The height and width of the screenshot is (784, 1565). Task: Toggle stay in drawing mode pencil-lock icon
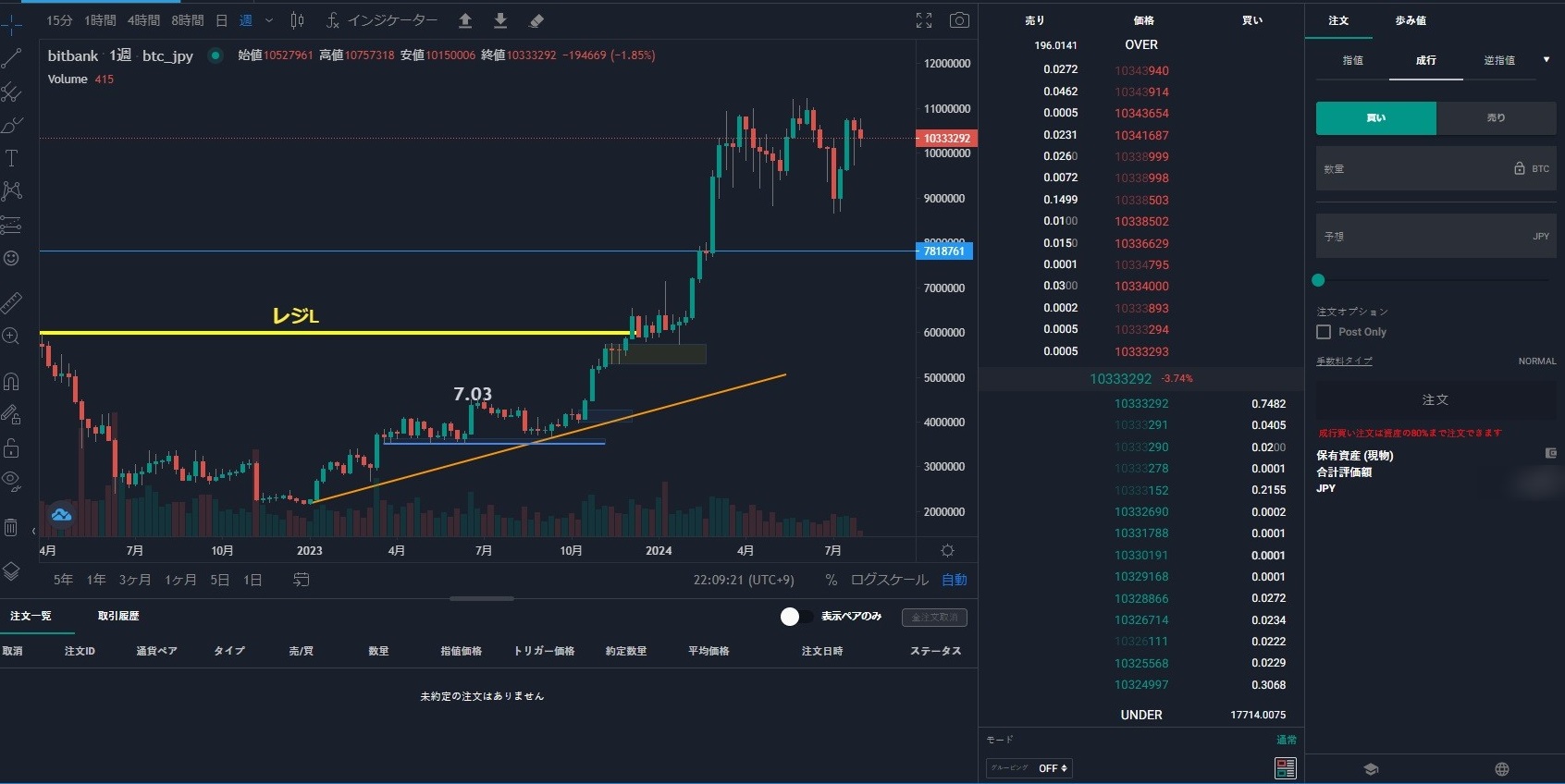tap(11, 414)
